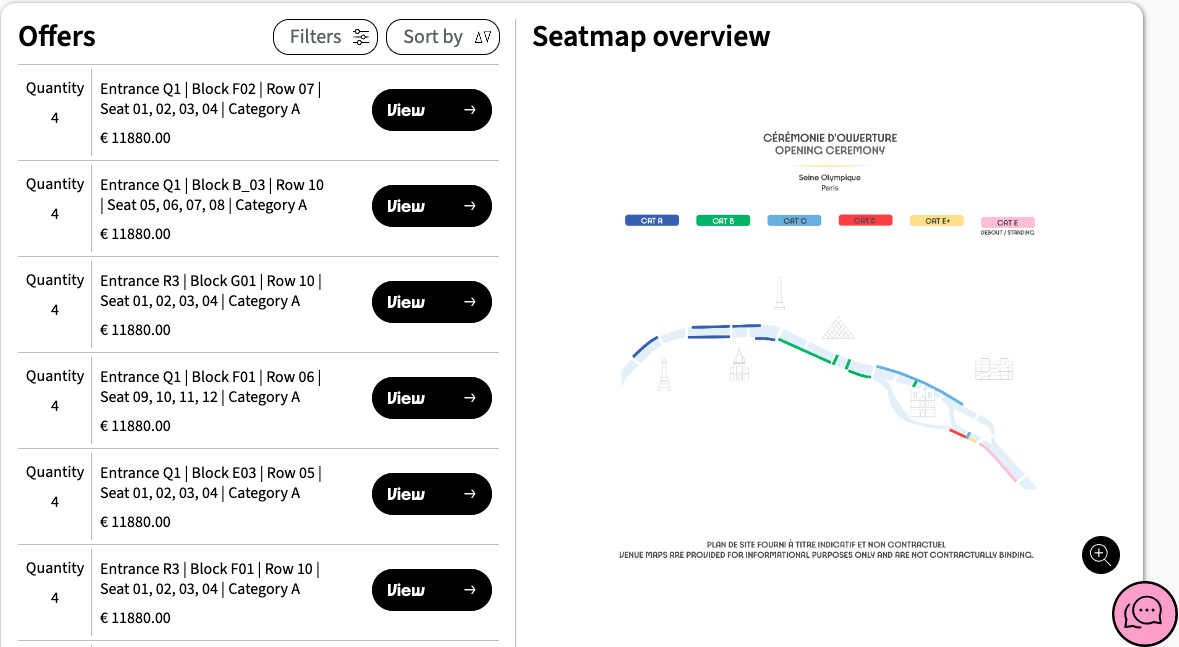Select the CAT B green legend swatch
The width and height of the screenshot is (1179, 647).
[723, 221]
